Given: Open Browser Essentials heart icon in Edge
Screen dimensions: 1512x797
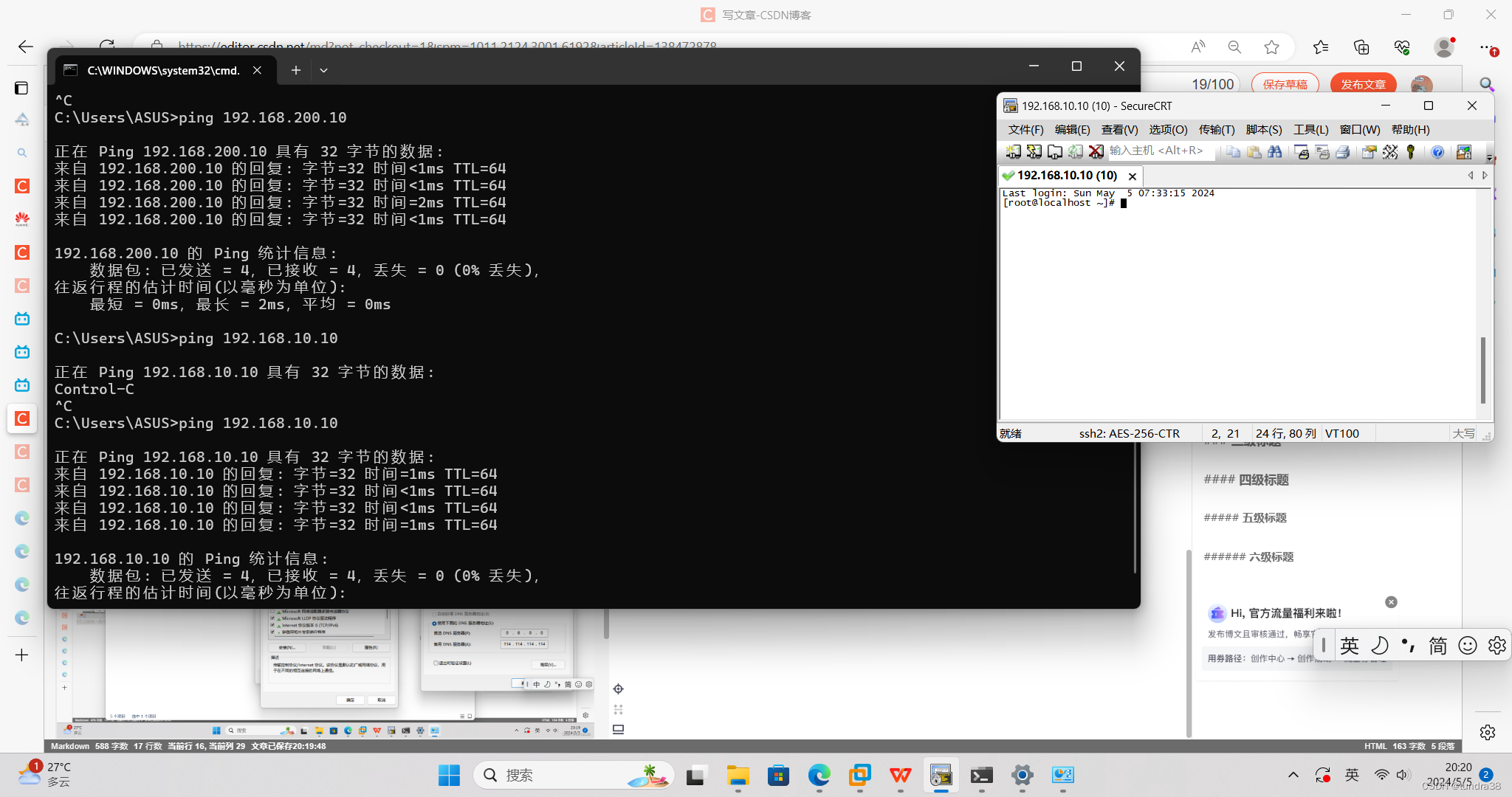Looking at the screenshot, I should point(1402,47).
